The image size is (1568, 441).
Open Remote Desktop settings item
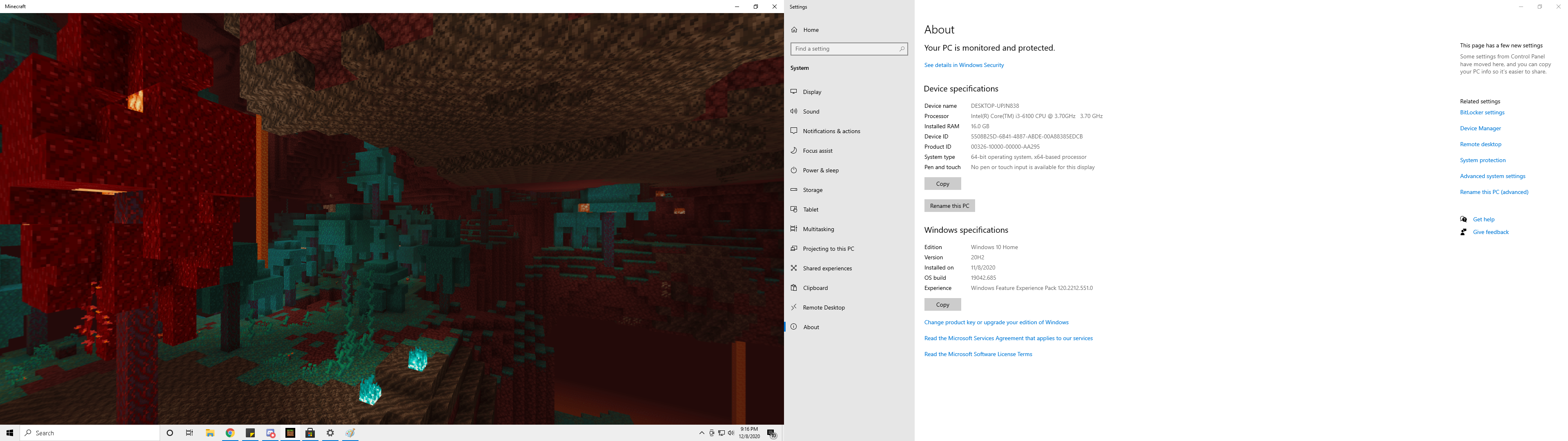[x=824, y=307]
